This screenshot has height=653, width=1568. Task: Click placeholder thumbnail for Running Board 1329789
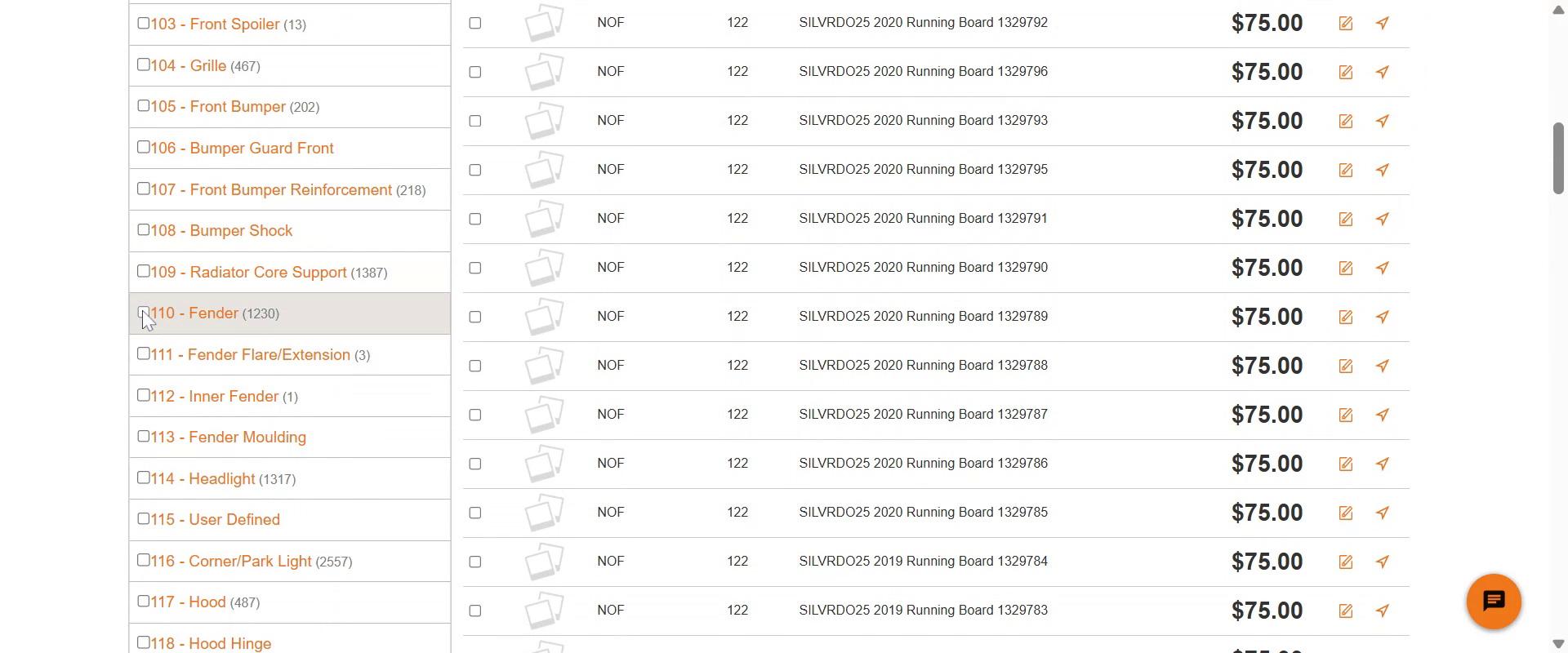pyautogui.click(x=544, y=317)
